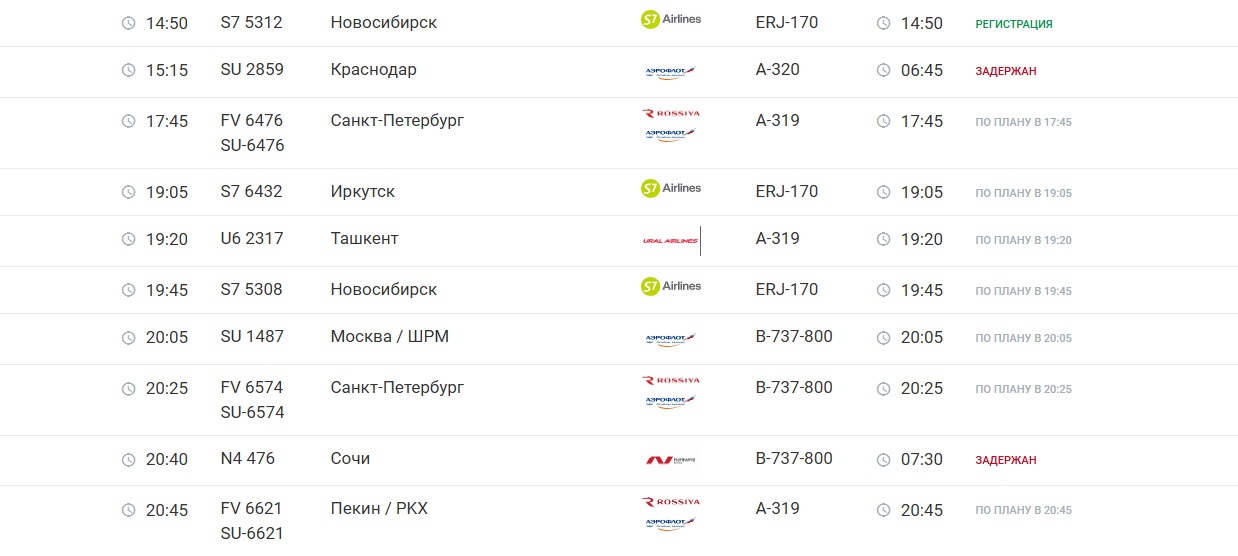Image resolution: width=1238 pixels, height=556 pixels.
Task: Click the S7 Airlines logo on flight S7 5308
Action: pos(670,287)
